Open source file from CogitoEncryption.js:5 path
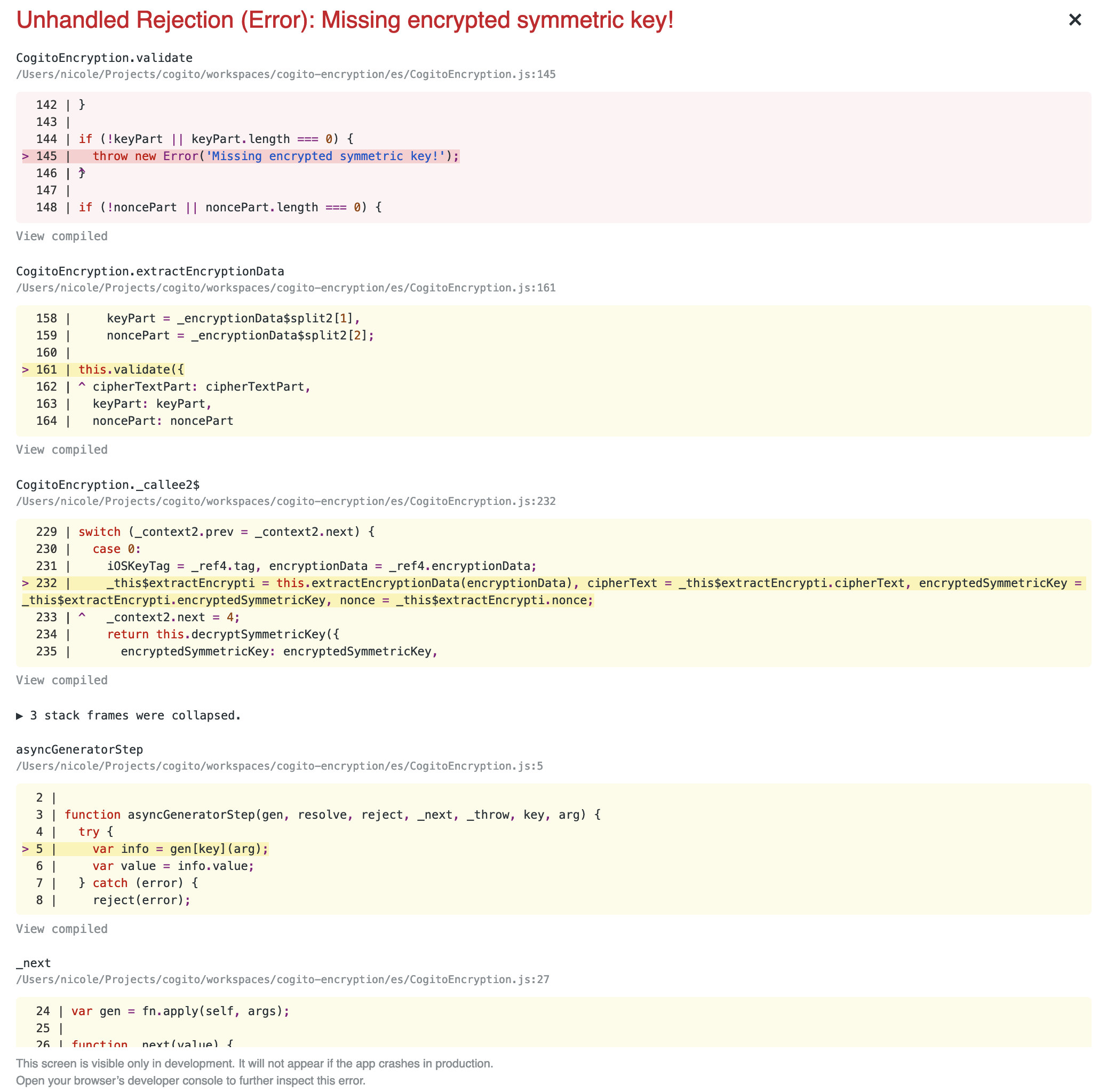The height and width of the screenshot is (1092, 1099). (x=278, y=766)
